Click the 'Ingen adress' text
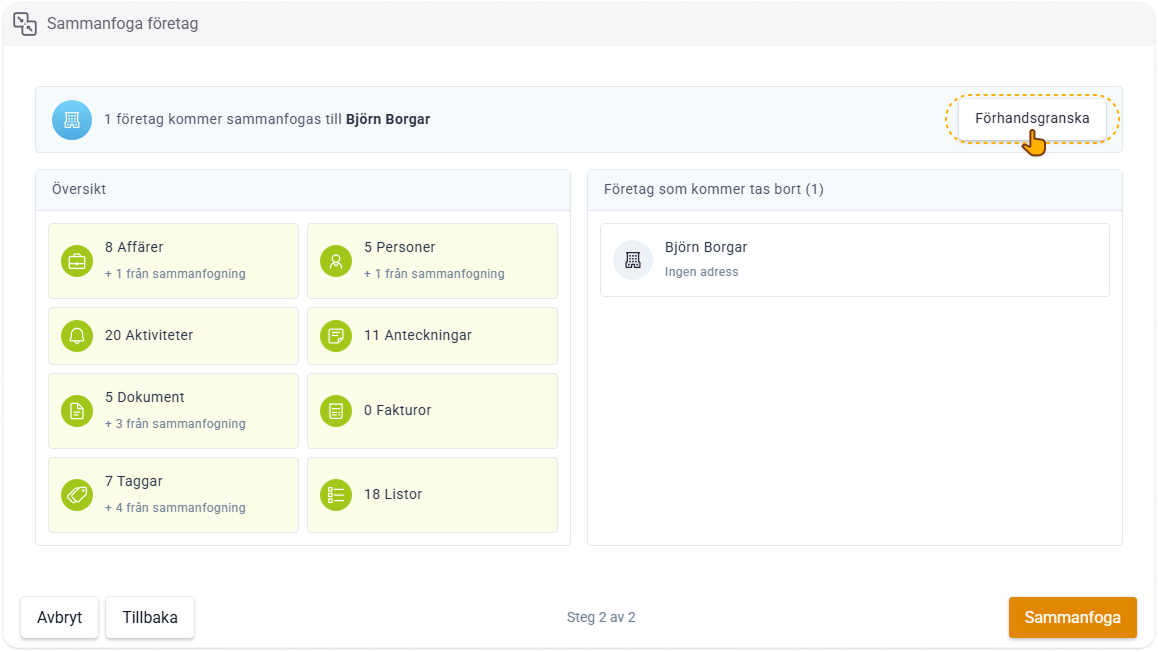The width and height of the screenshot is (1158, 652). [702, 272]
